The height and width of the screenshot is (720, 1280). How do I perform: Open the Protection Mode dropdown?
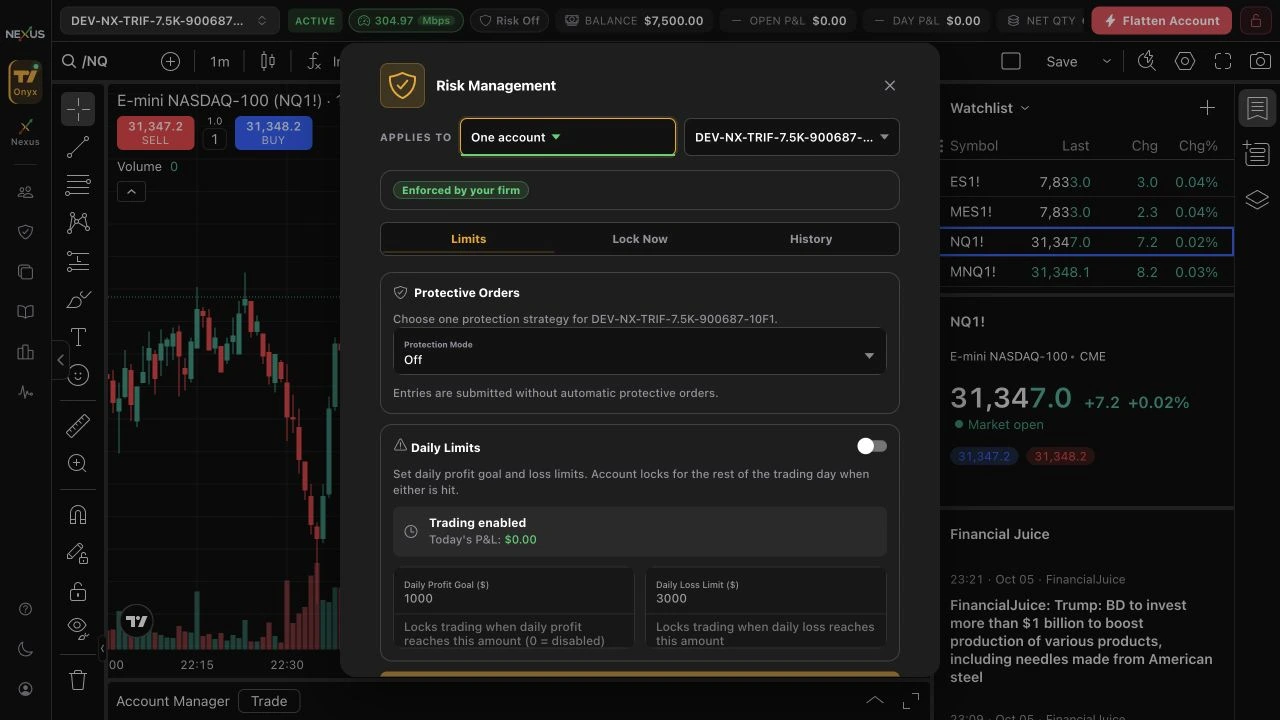tap(639, 352)
